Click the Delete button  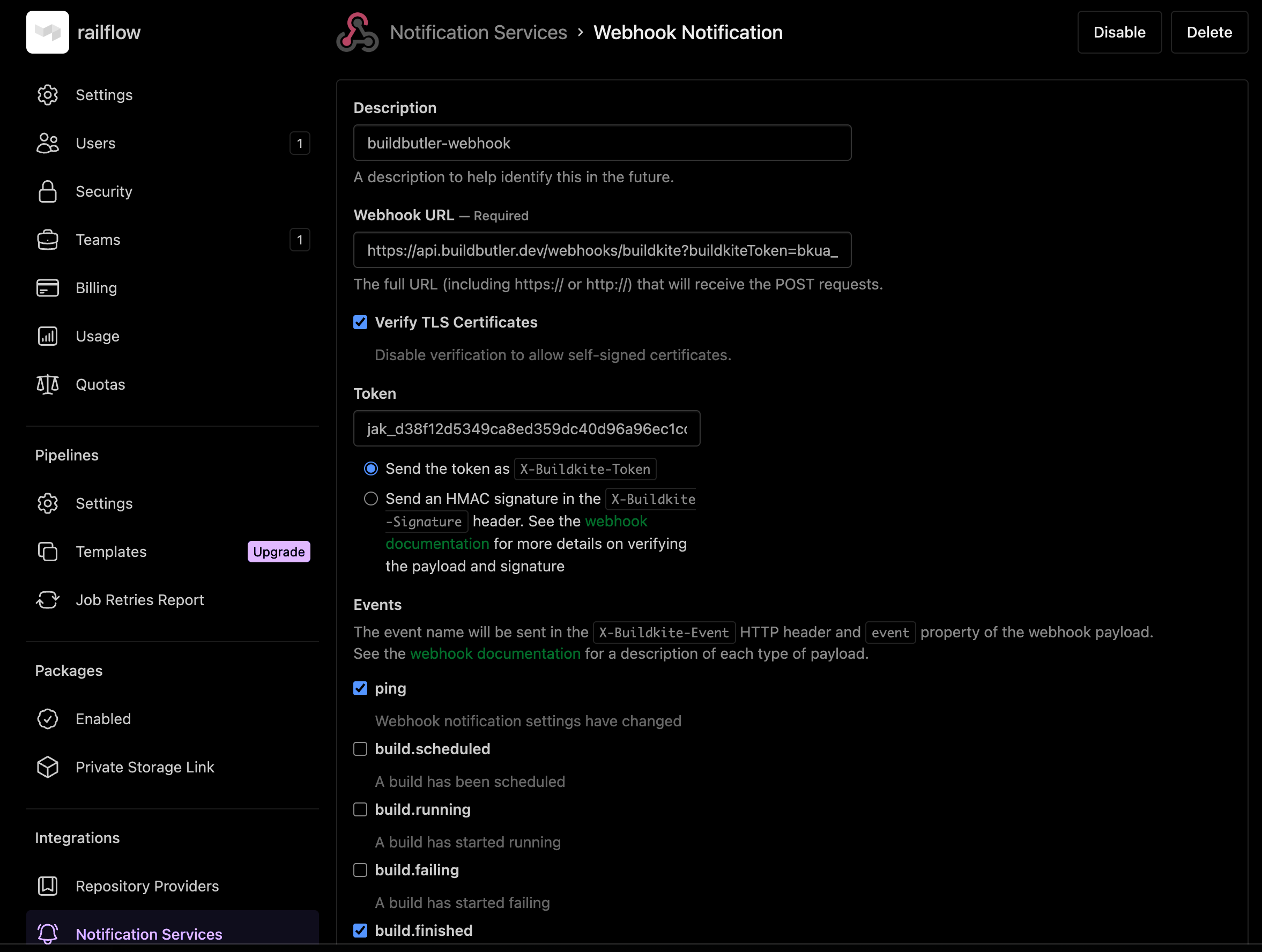pos(1208,33)
